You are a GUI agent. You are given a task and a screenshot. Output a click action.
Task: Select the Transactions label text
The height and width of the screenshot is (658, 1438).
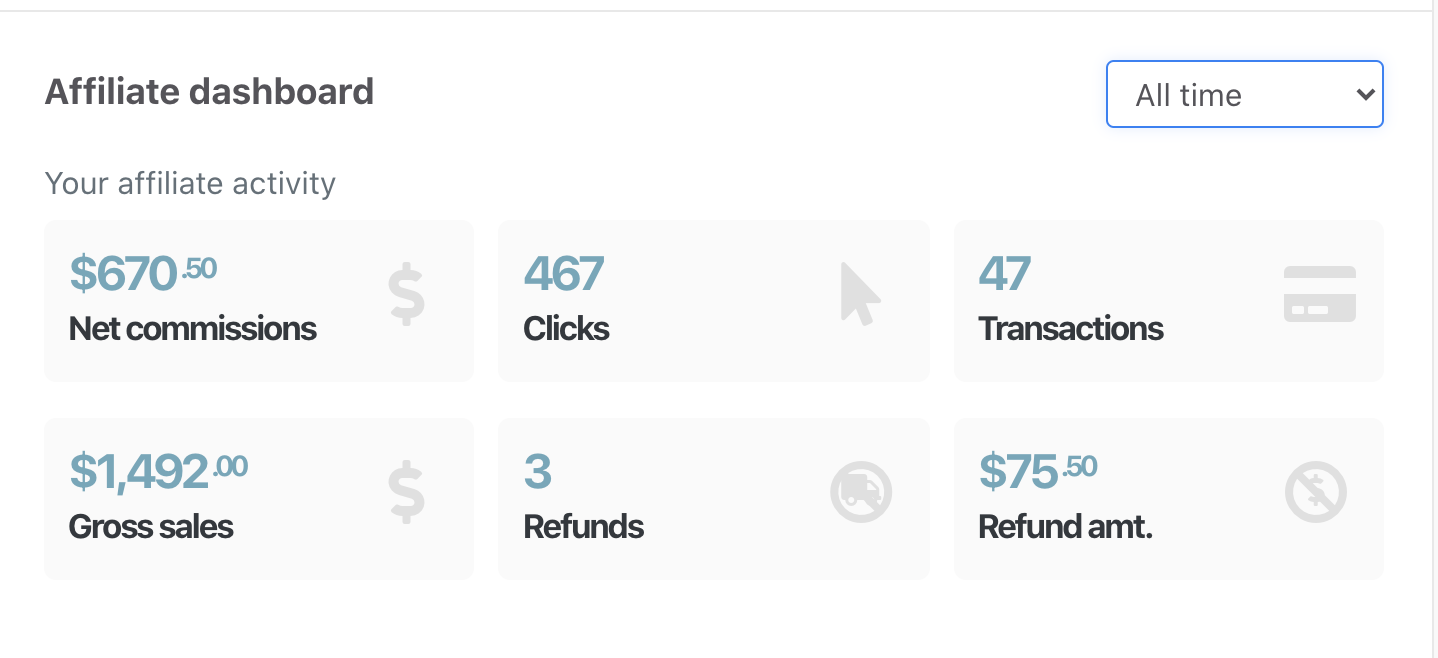(1070, 329)
